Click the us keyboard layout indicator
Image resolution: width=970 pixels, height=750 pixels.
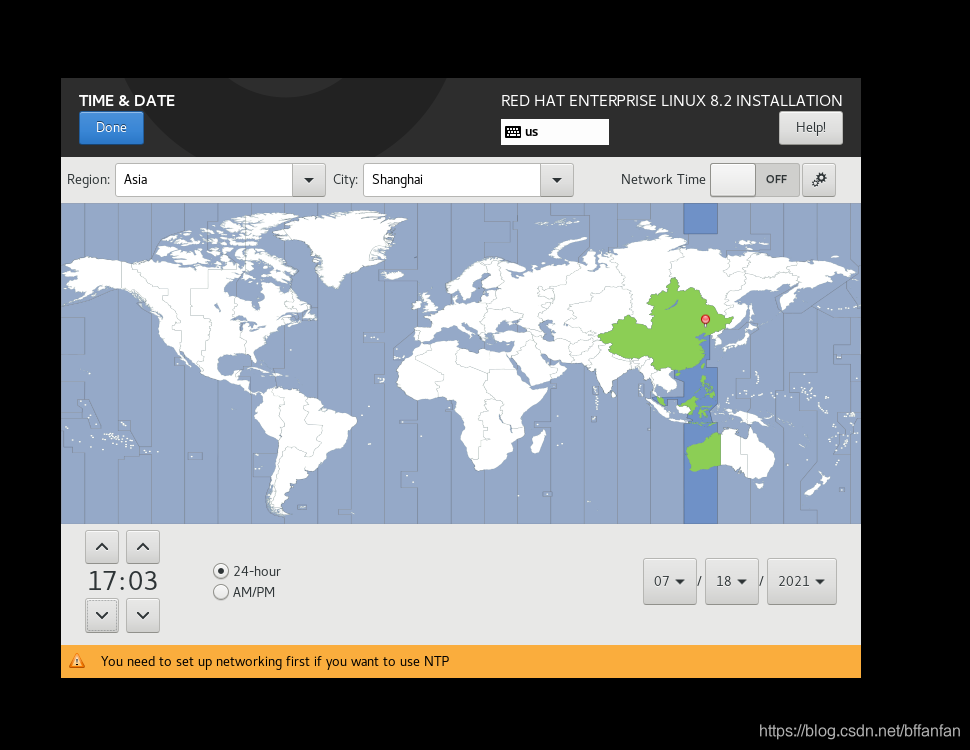pos(554,132)
